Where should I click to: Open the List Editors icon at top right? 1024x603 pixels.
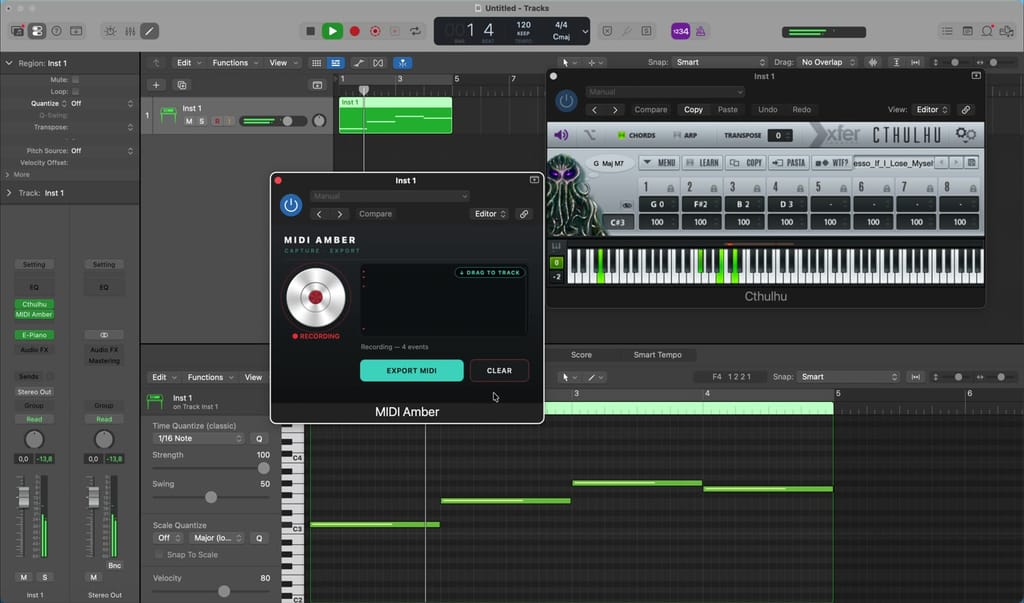click(947, 31)
